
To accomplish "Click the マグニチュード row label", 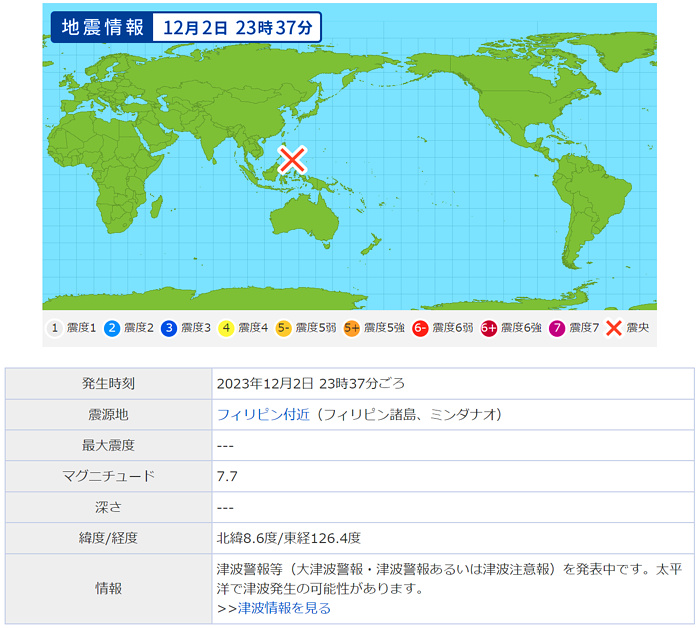I will [x=108, y=476].
